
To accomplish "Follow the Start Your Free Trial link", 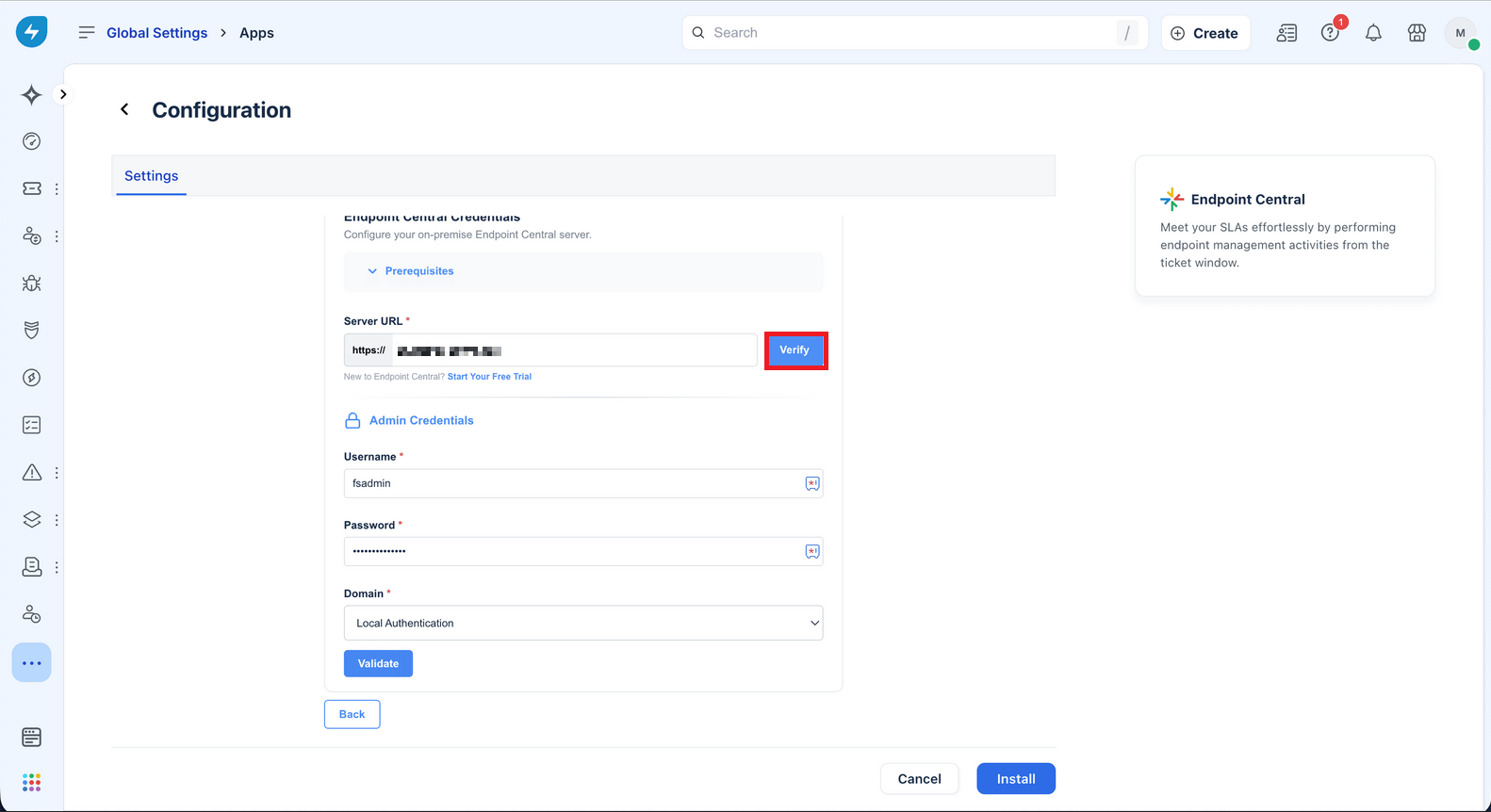I will pos(489,377).
